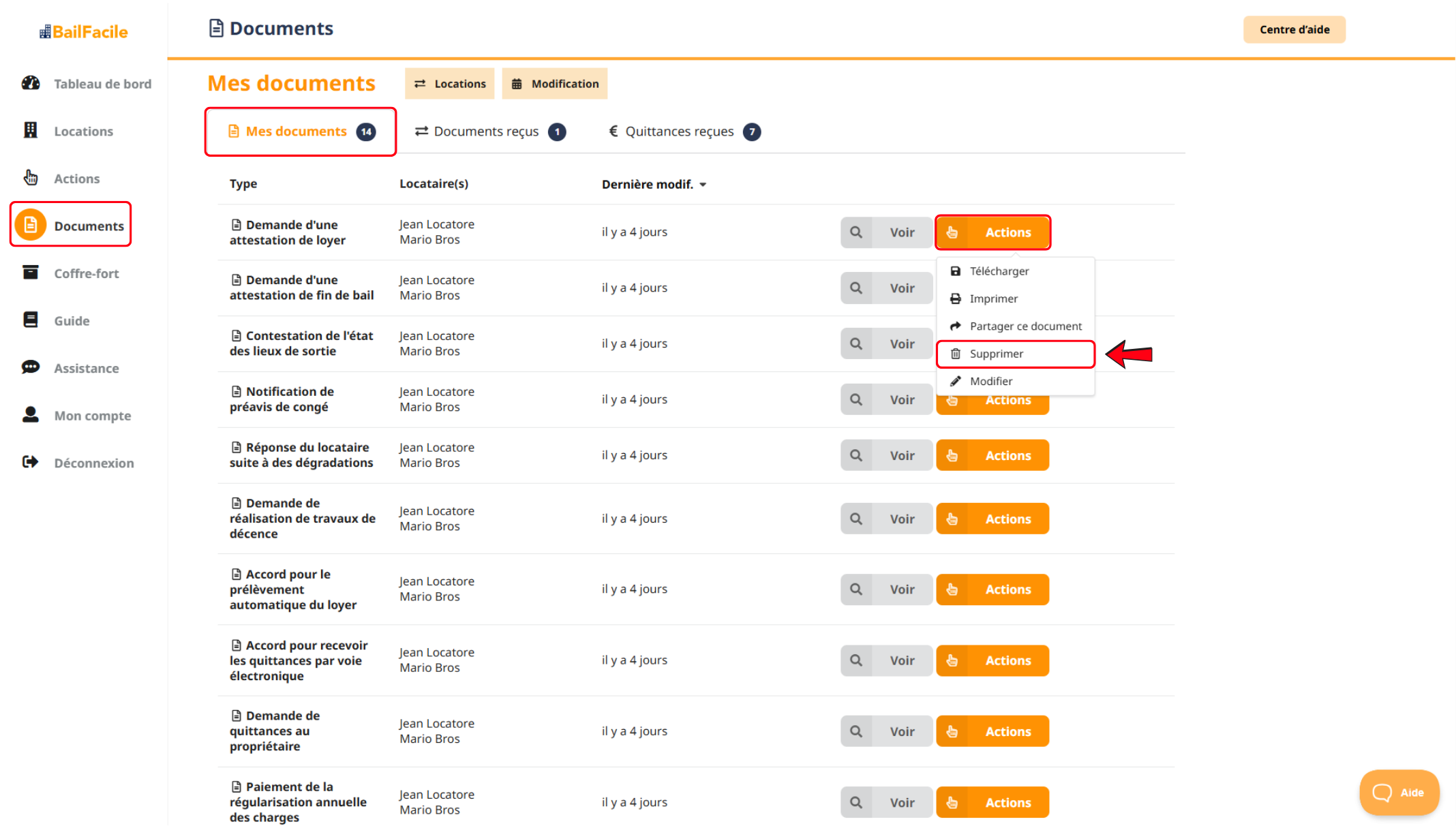Select the Coffre-fort archive icon
This screenshot has height=828, width=1456.
tap(31, 273)
